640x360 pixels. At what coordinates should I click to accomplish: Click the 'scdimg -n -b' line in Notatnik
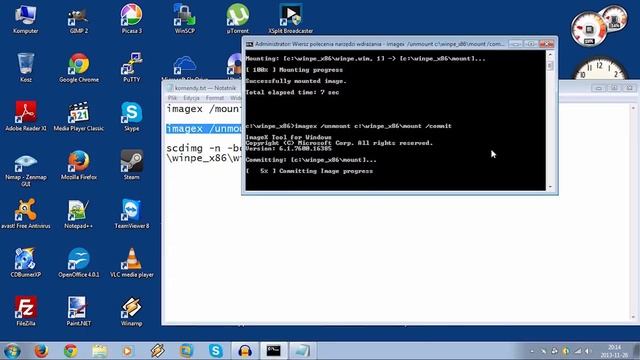[204, 148]
